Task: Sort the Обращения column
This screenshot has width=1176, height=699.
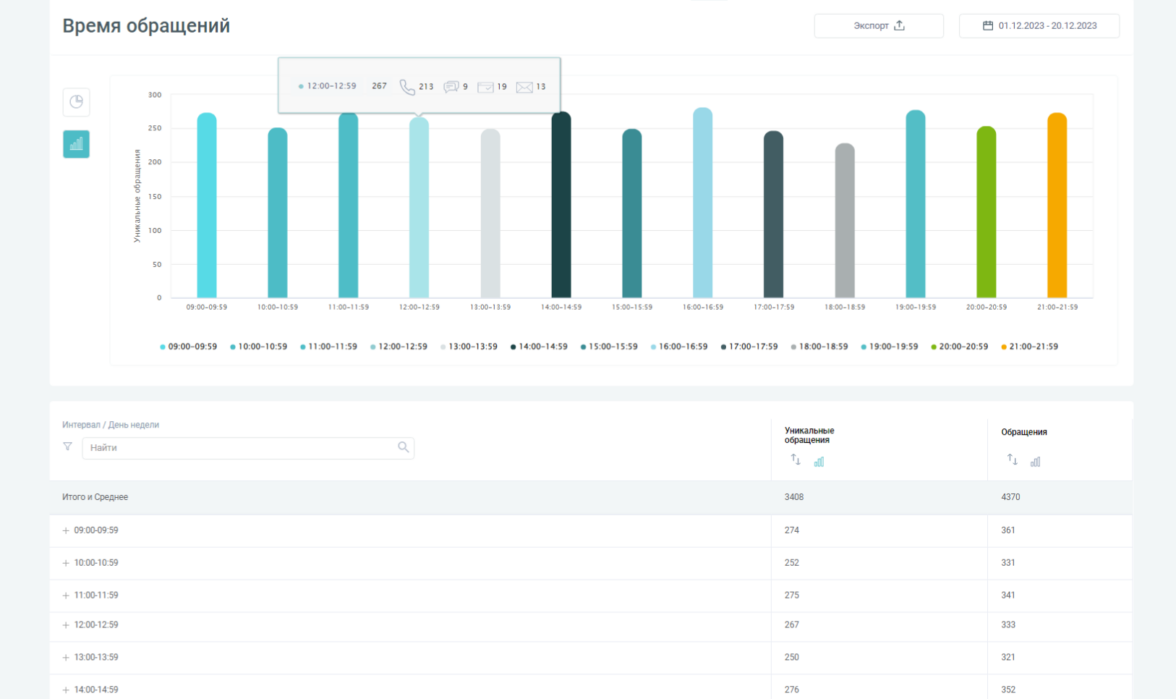Action: click(x=1012, y=460)
